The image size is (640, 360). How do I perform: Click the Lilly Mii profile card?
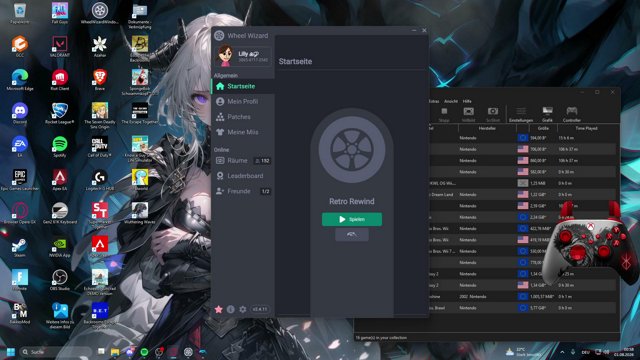click(x=242, y=56)
